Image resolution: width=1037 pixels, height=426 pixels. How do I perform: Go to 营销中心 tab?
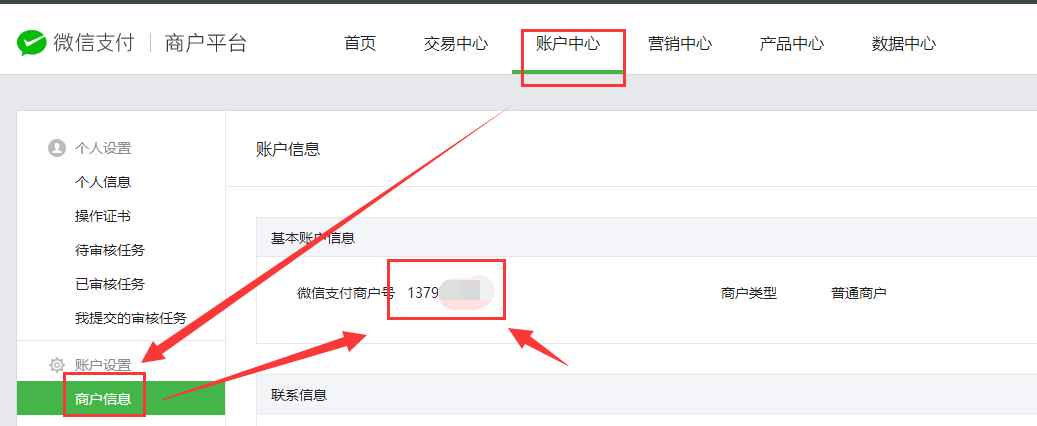680,44
